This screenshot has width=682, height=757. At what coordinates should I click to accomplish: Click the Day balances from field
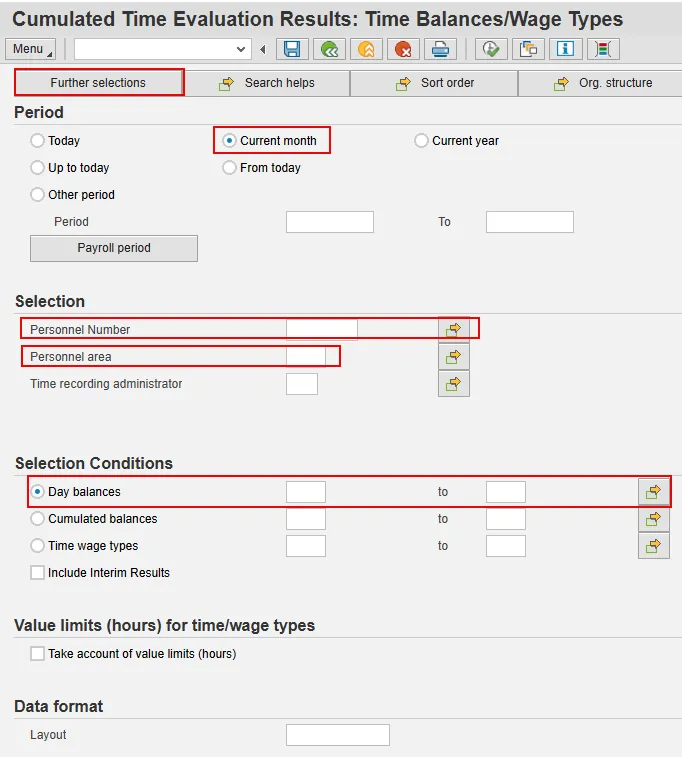point(306,492)
